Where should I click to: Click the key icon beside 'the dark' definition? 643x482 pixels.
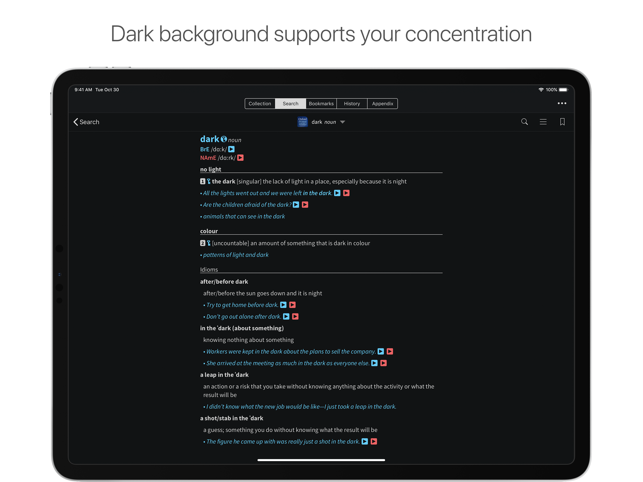coord(209,181)
